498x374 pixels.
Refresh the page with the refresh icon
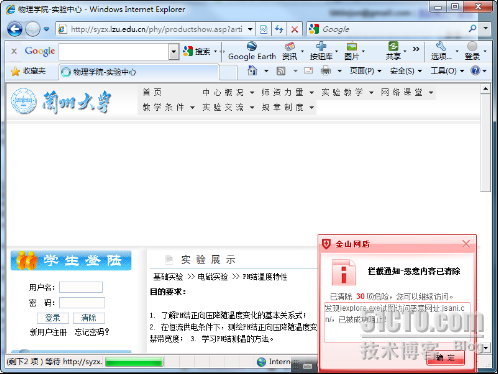[x=279, y=29]
